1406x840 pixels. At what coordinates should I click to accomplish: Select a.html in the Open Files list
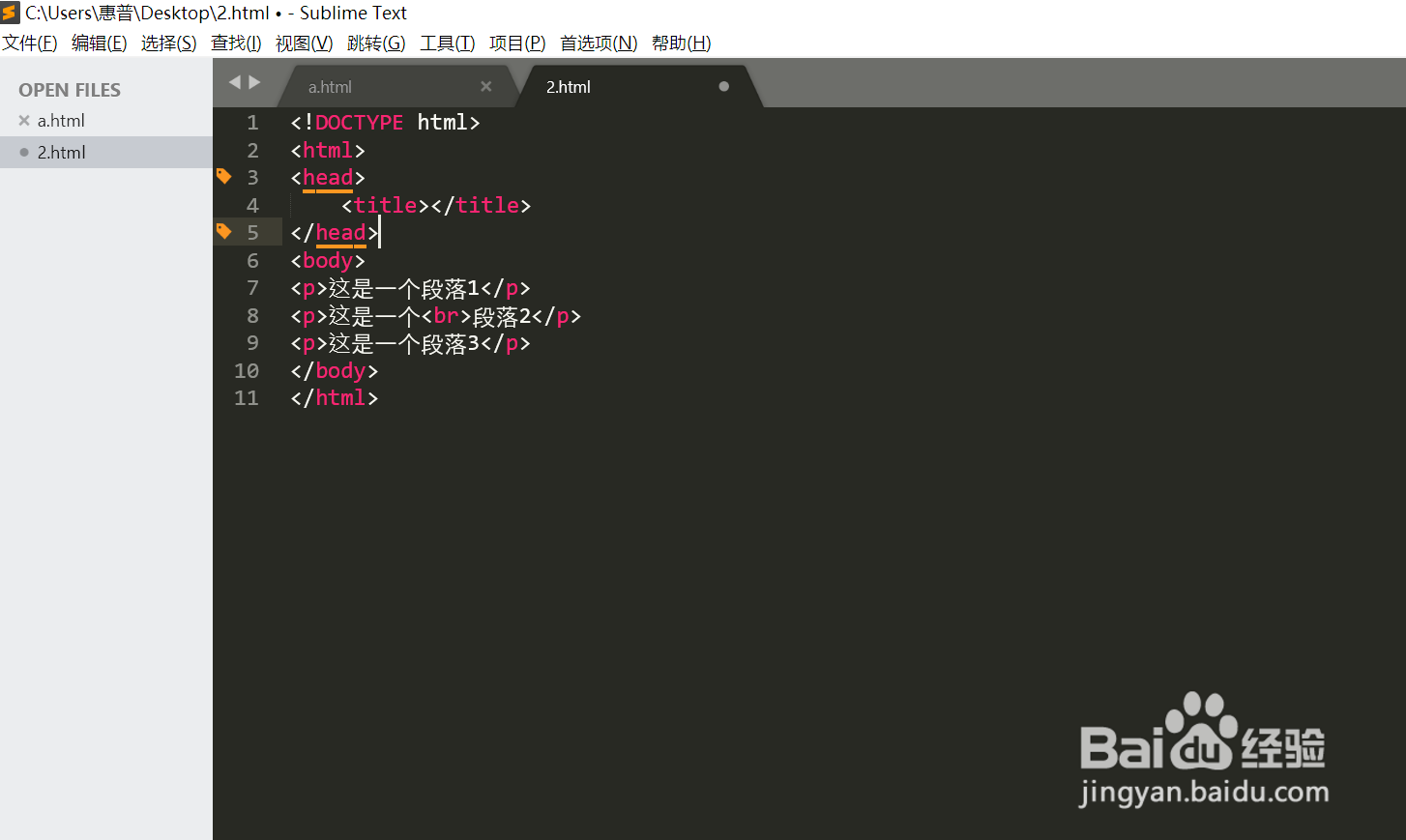click(61, 121)
